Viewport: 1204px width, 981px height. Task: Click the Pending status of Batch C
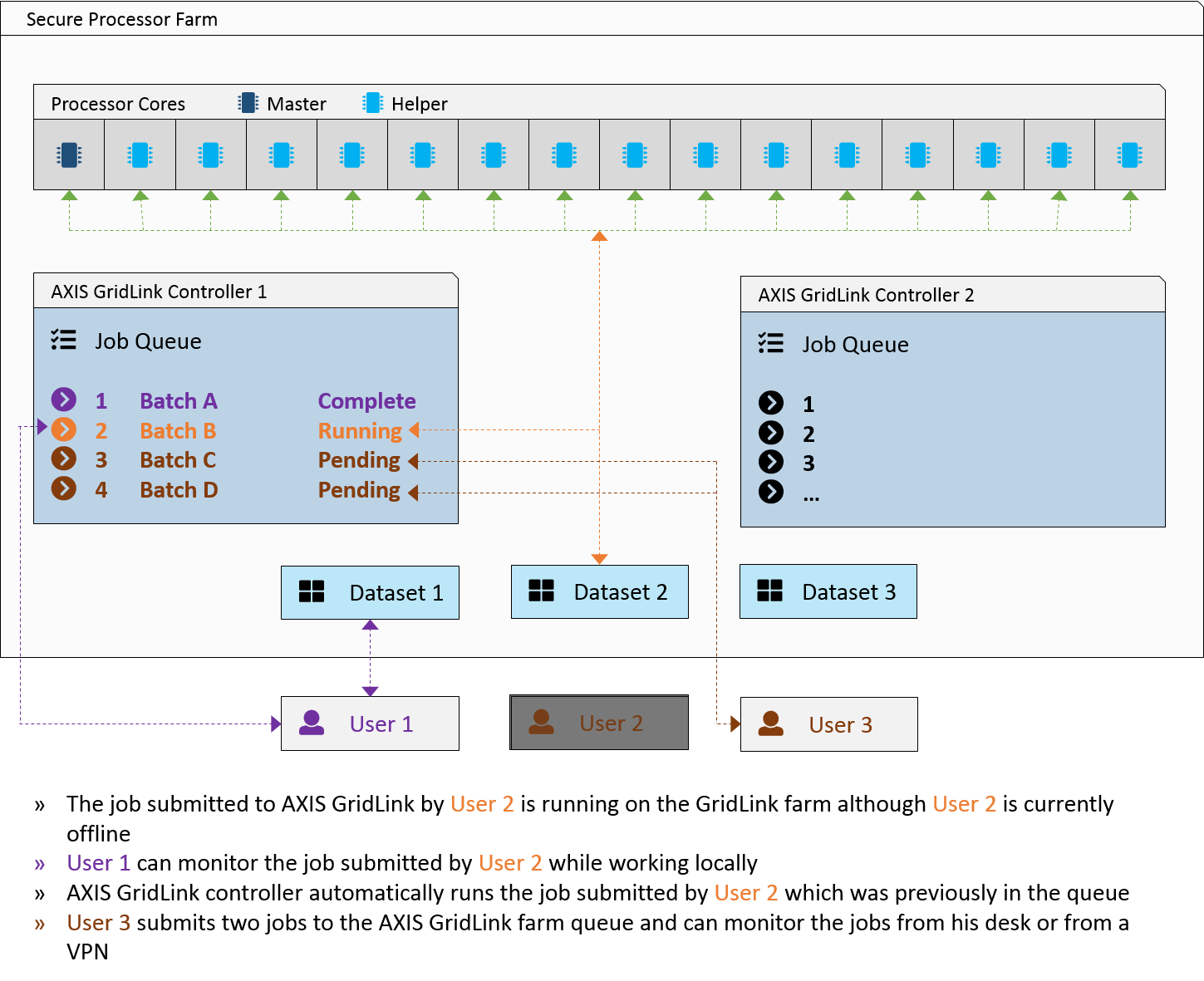pyautogui.click(x=359, y=460)
